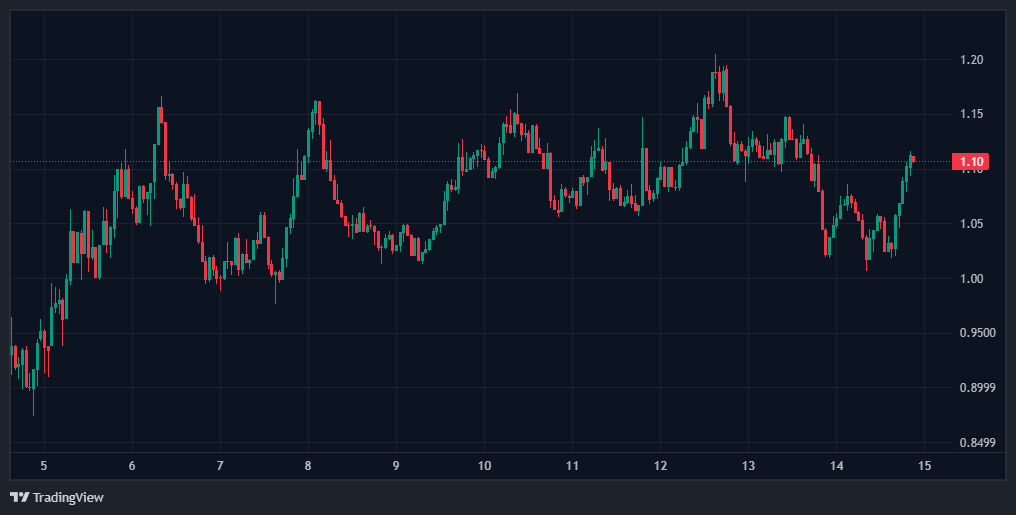The width and height of the screenshot is (1016, 515).
Task: Select date 14 on the time axis
Action: pos(837,466)
